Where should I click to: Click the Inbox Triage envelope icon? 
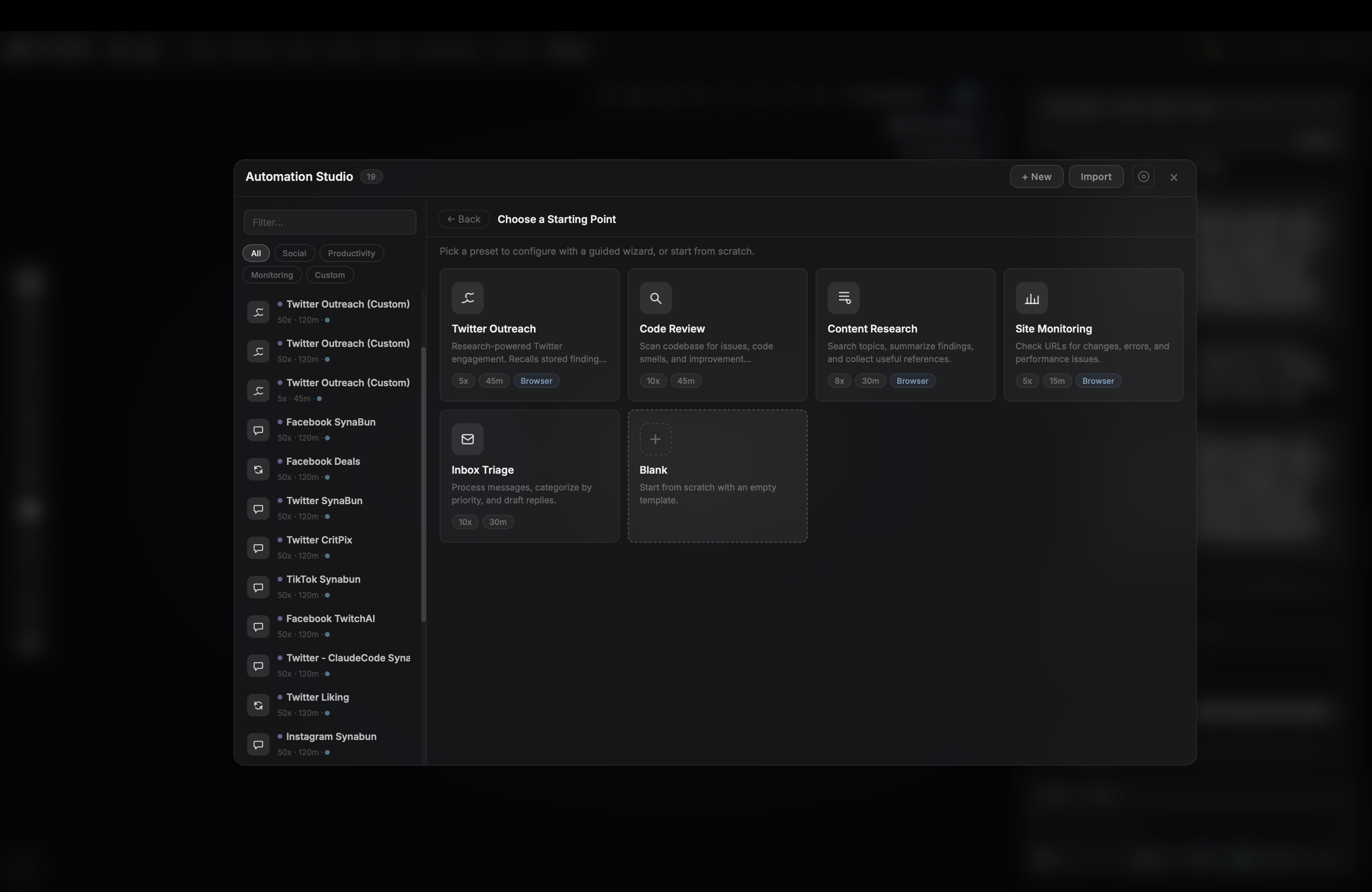tap(467, 439)
